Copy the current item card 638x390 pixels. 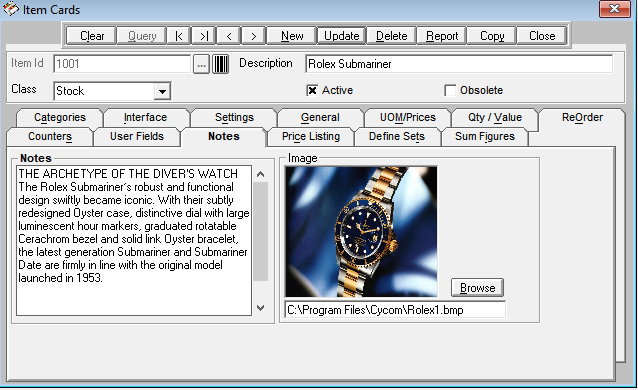coord(492,36)
